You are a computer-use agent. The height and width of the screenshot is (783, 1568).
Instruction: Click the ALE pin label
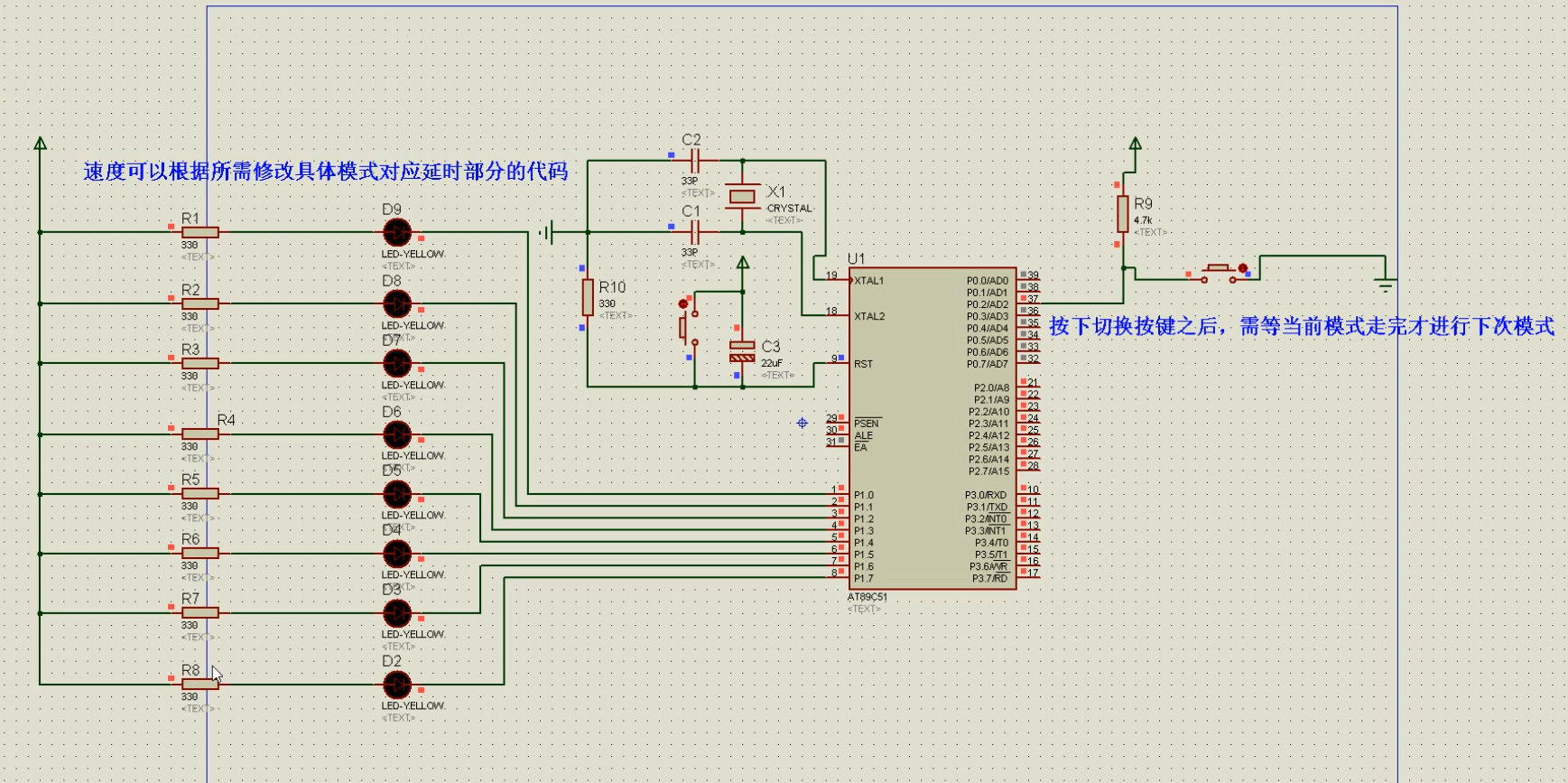point(863,435)
